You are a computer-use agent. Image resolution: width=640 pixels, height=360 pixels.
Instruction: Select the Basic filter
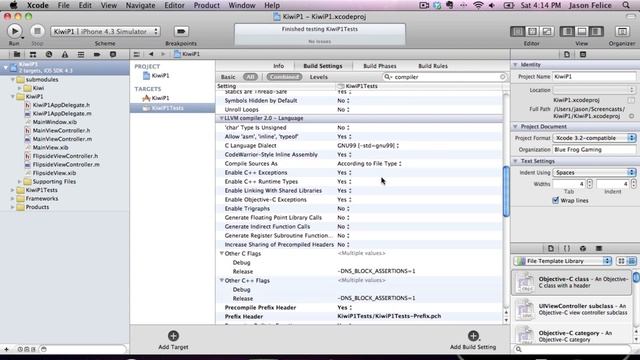228,77
